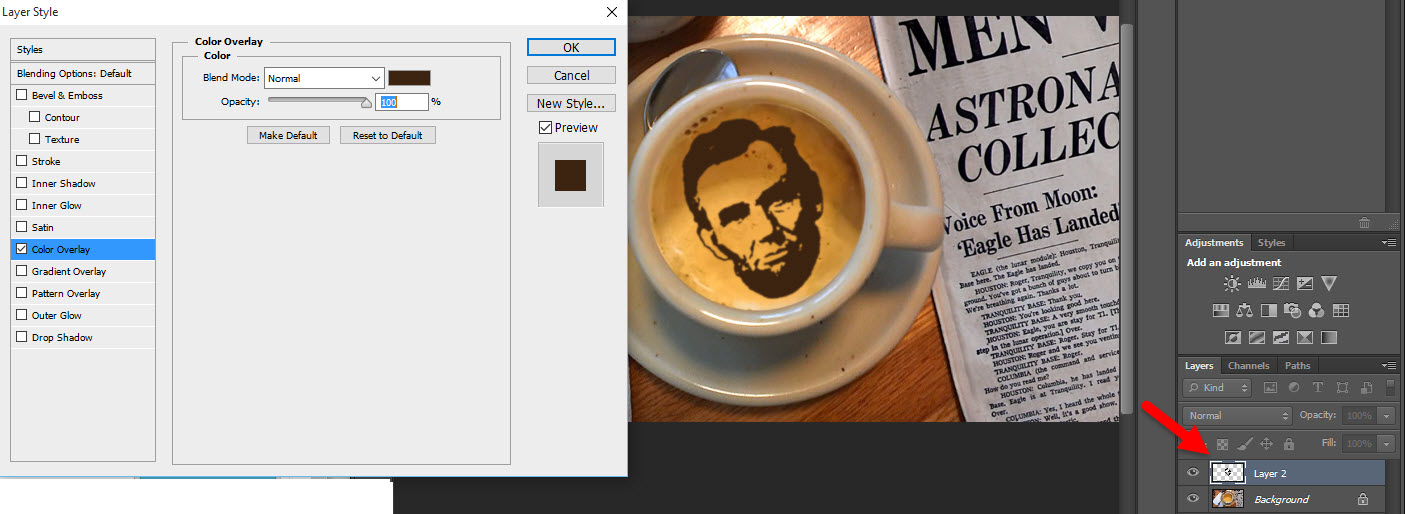Add a Channel Mixer adjustment
Image resolution: width=1405 pixels, height=514 pixels.
pos(1317,311)
